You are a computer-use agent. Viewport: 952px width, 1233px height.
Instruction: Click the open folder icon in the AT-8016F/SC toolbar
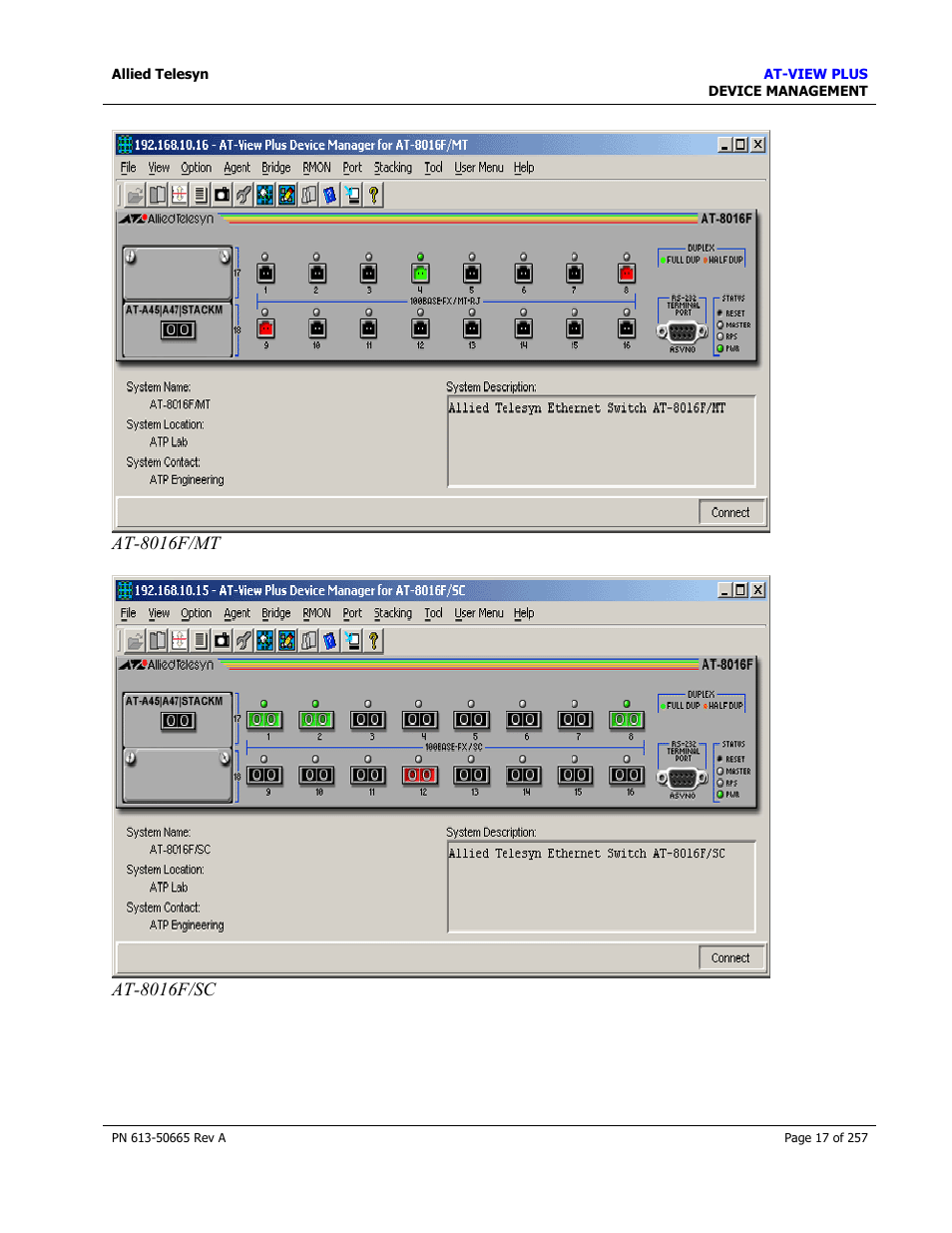(x=135, y=641)
